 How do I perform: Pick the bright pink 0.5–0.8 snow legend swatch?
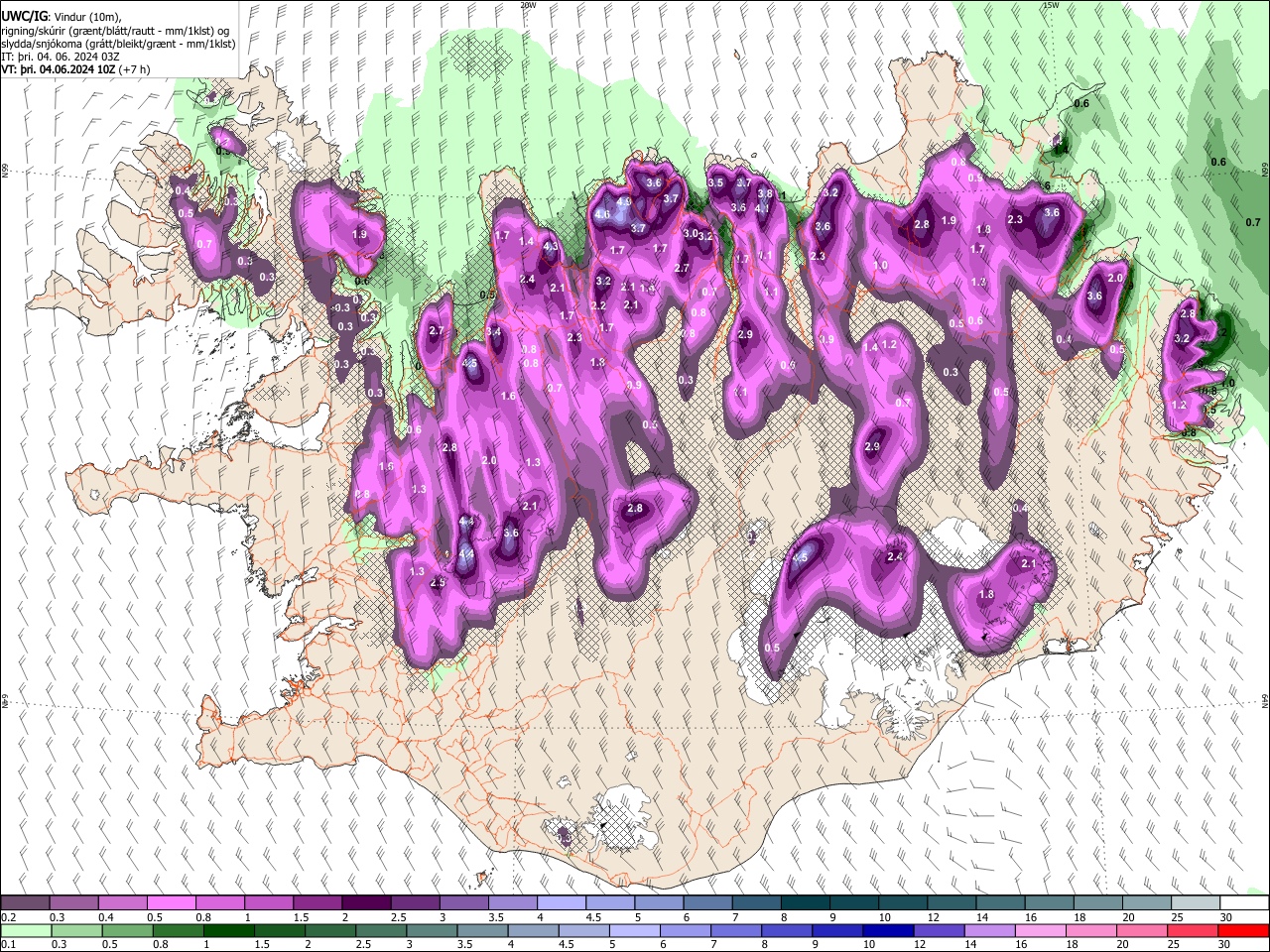[x=172, y=903]
